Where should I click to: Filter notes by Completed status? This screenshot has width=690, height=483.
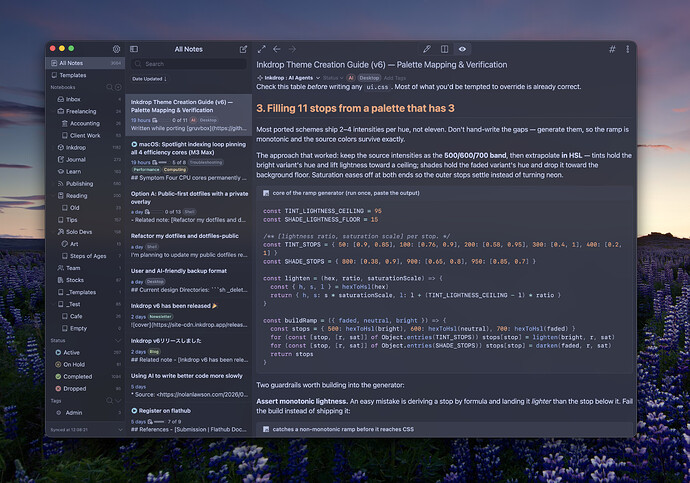[85, 377]
